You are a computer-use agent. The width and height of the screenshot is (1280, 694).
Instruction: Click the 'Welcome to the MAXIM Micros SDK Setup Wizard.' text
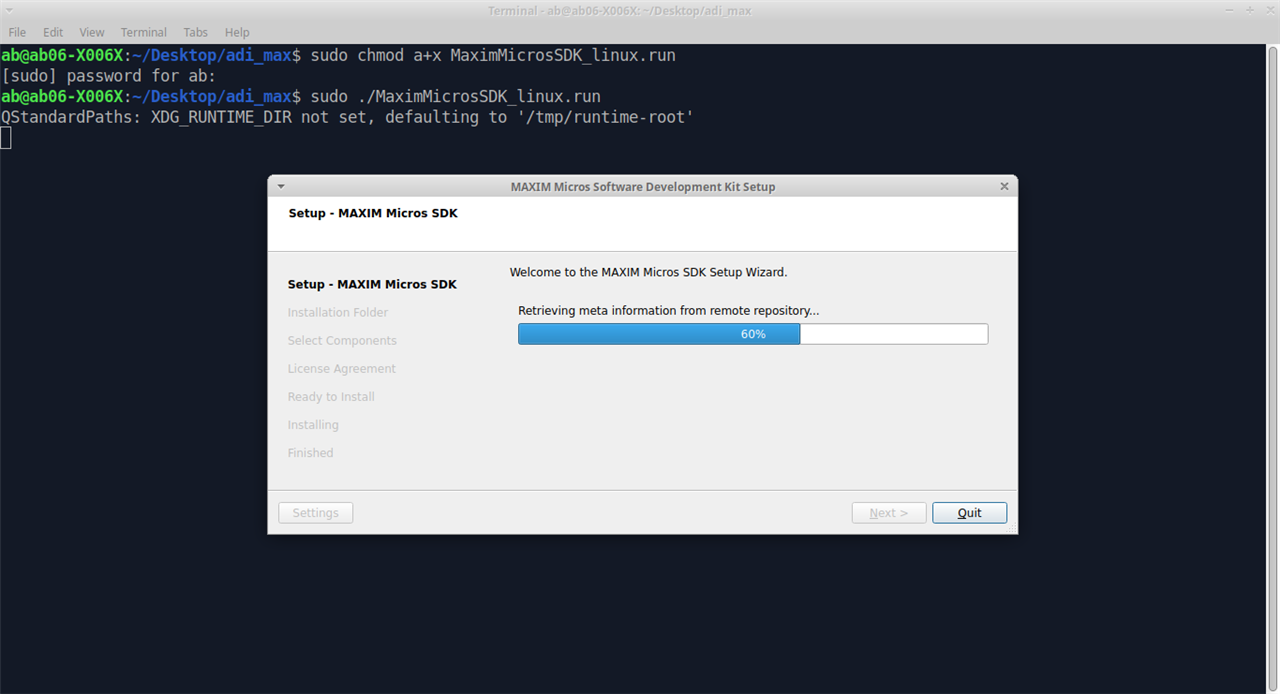(649, 272)
